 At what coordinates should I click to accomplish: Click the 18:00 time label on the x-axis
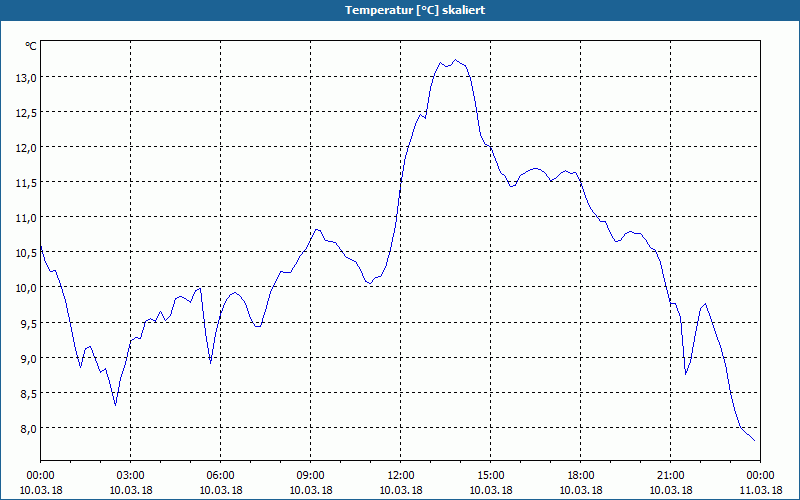pyautogui.click(x=581, y=476)
